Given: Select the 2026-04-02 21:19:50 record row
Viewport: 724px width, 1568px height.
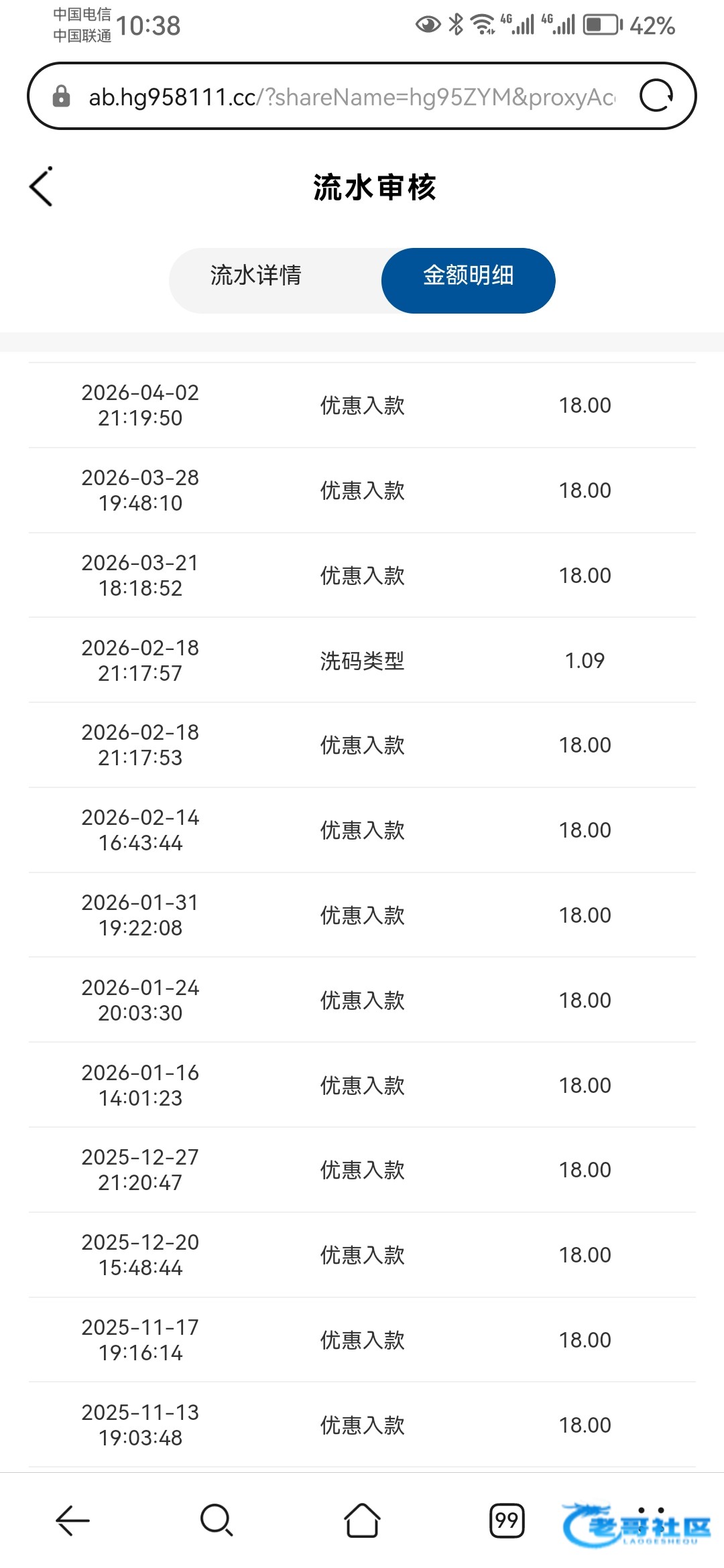Looking at the screenshot, I should [362, 405].
